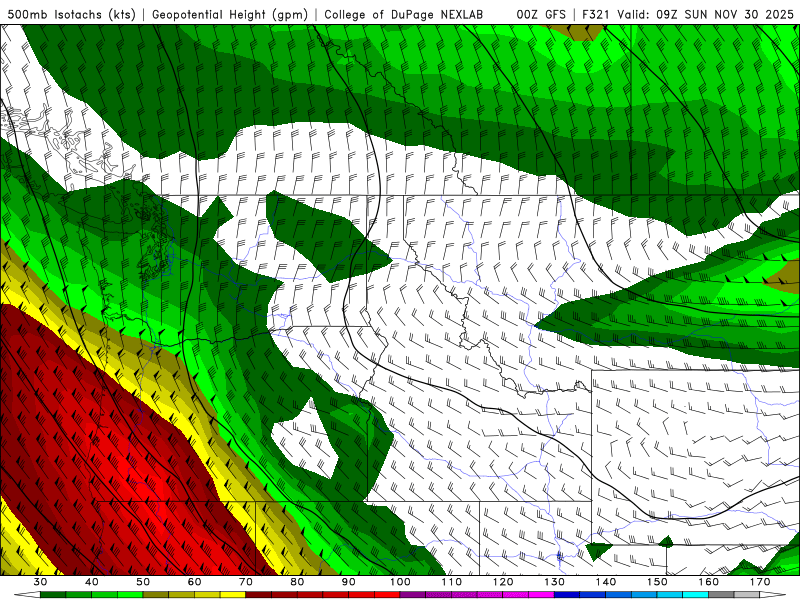The image size is (800, 600).
Task: Click the dark blue legend swatch starting at 130
Action: click(x=567, y=594)
